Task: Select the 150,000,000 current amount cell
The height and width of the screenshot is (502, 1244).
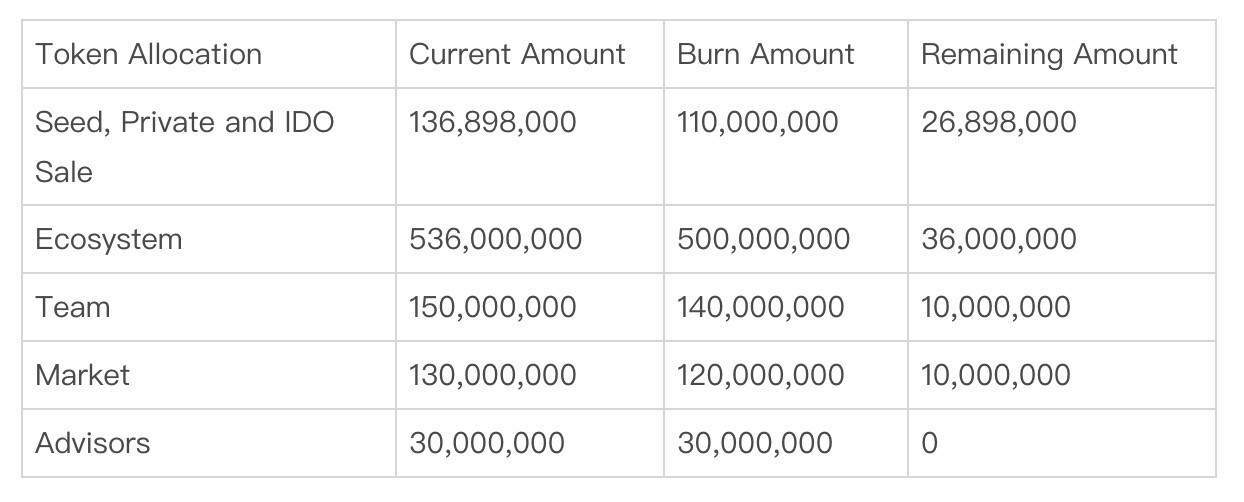Action: coord(492,307)
